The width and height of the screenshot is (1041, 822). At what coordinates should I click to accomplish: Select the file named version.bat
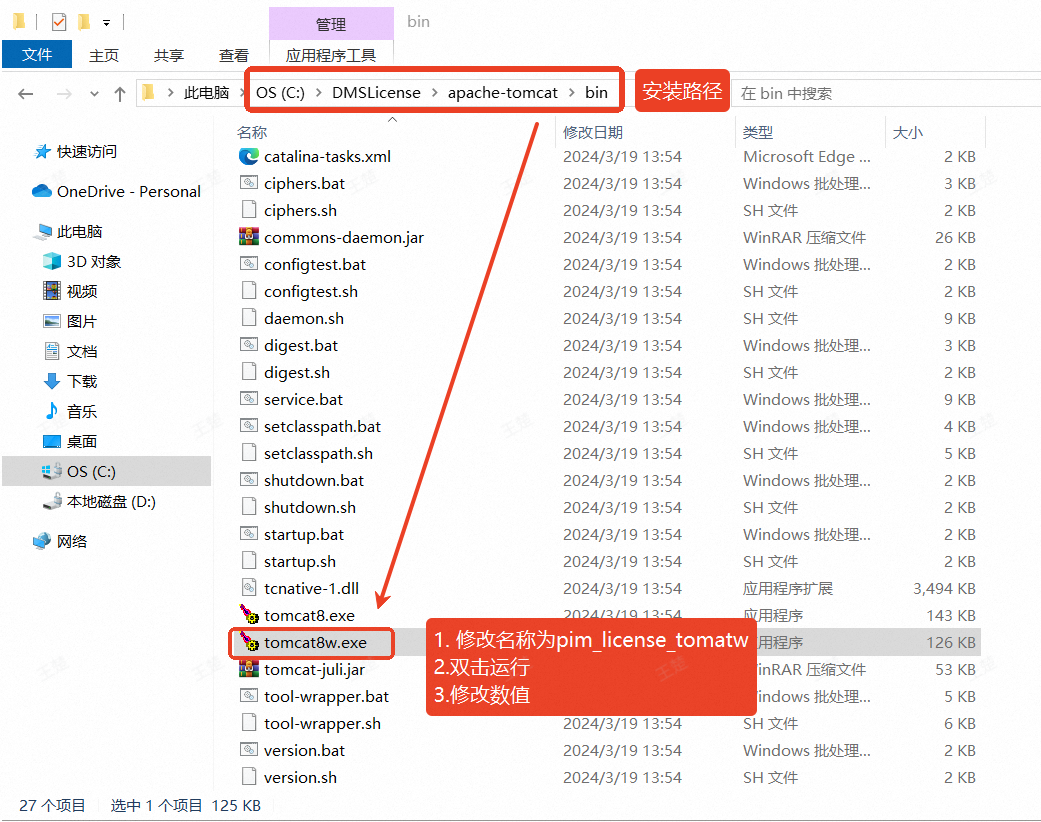point(305,750)
